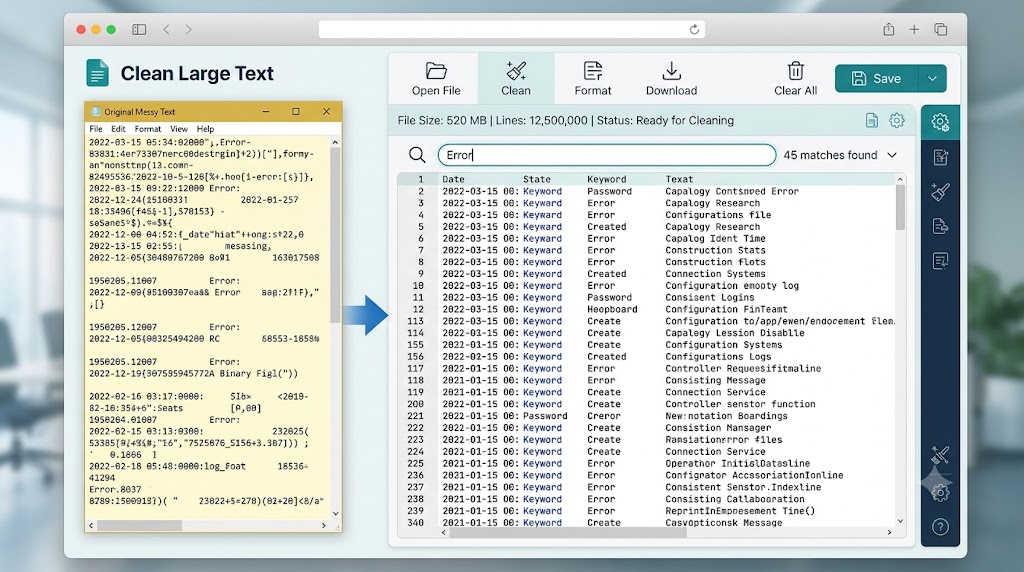Click the browser address bar
The width and height of the screenshot is (1024, 572).
[511, 29]
